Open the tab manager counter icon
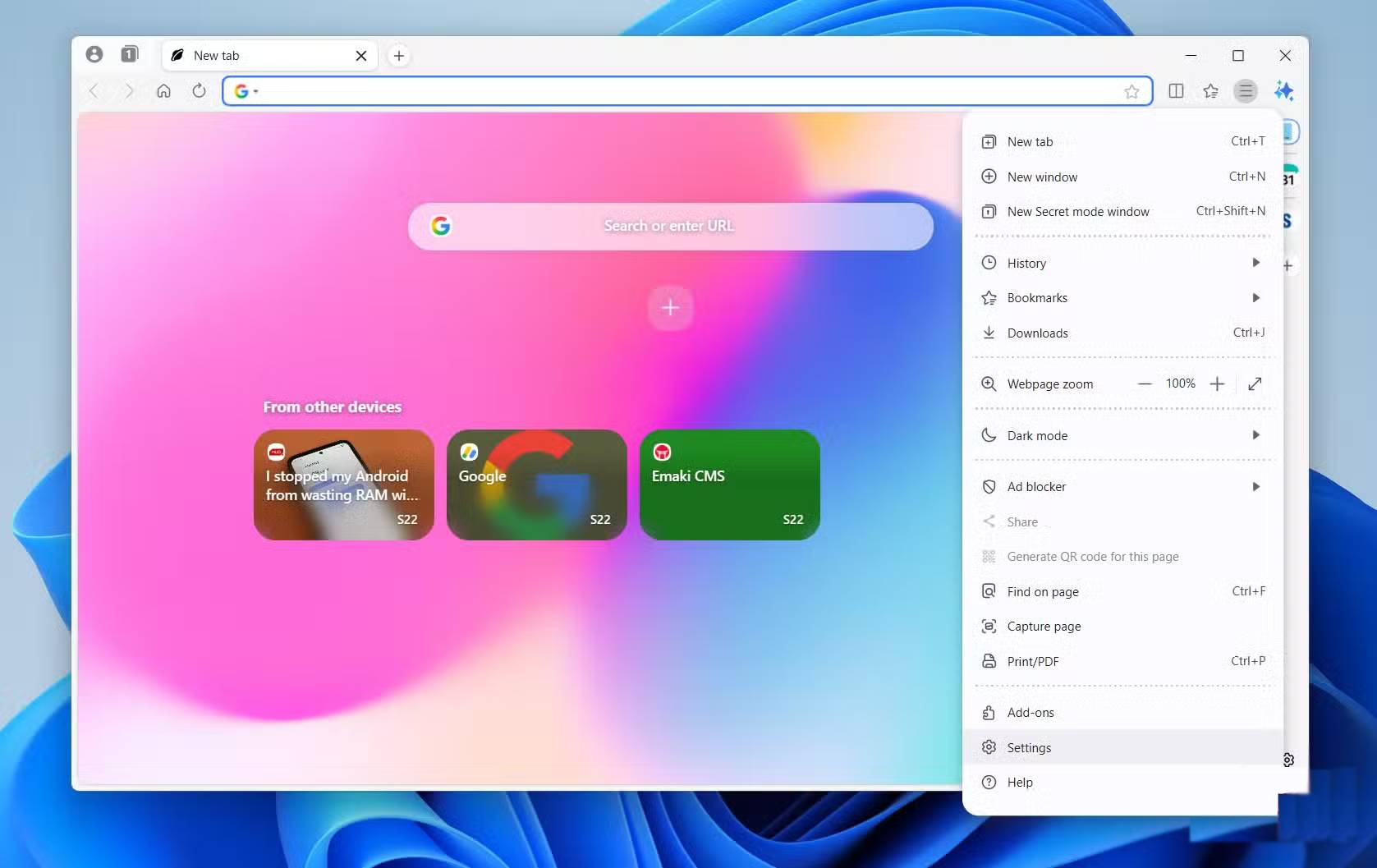Screen dimensions: 1377x868 (x=129, y=54)
